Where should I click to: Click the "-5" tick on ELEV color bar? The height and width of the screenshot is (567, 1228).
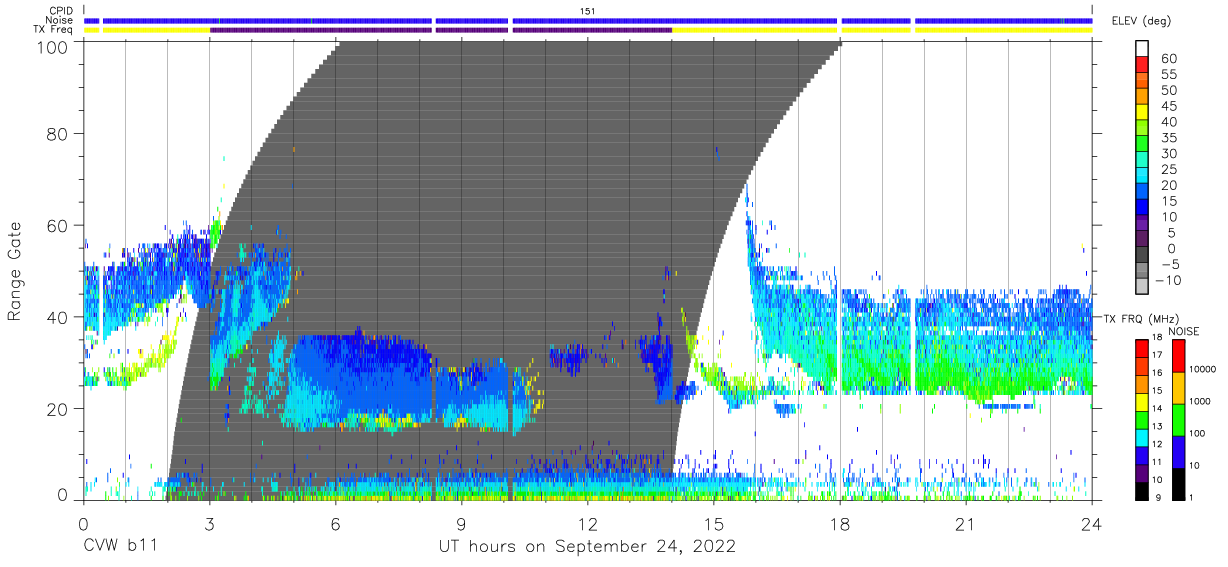pos(1170,263)
